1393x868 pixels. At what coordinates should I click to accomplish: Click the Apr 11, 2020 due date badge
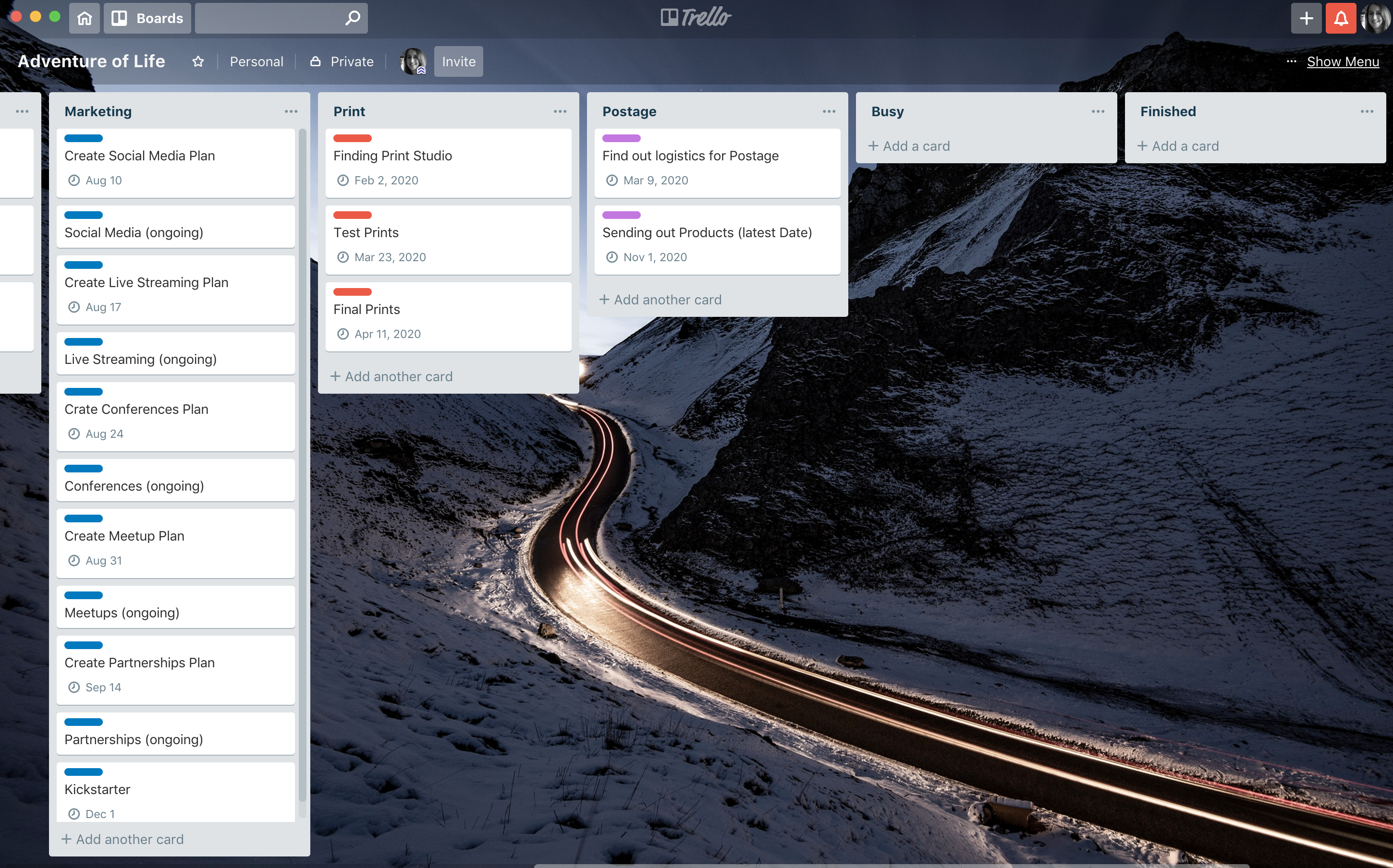pyautogui.click(x=379, y=334)
